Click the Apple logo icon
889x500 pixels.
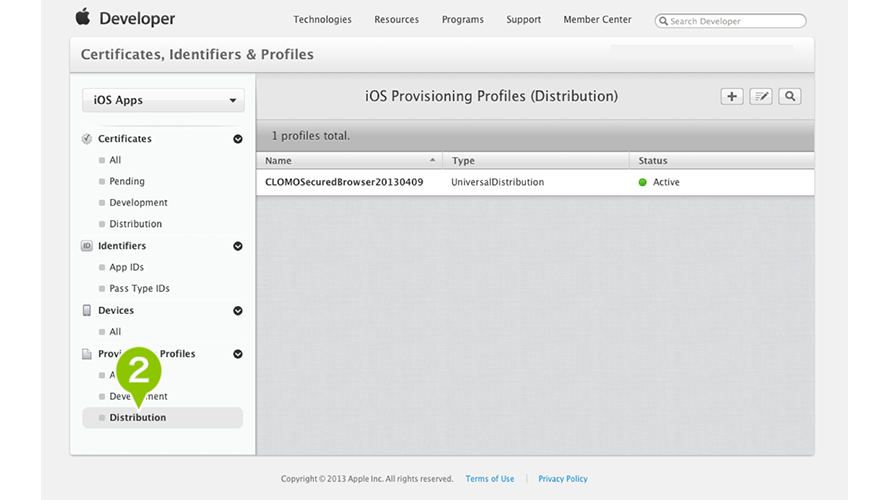pyautogui.click(x=83, y=16)
